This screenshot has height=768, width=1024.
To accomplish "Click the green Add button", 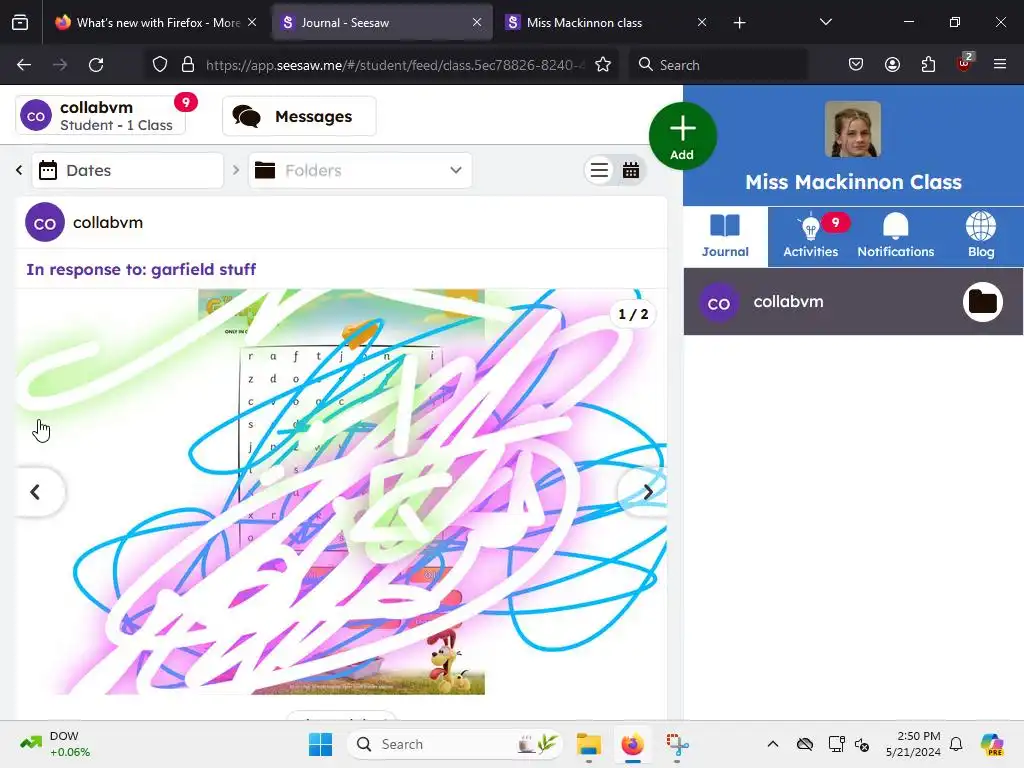I will (x=682, y=136).
